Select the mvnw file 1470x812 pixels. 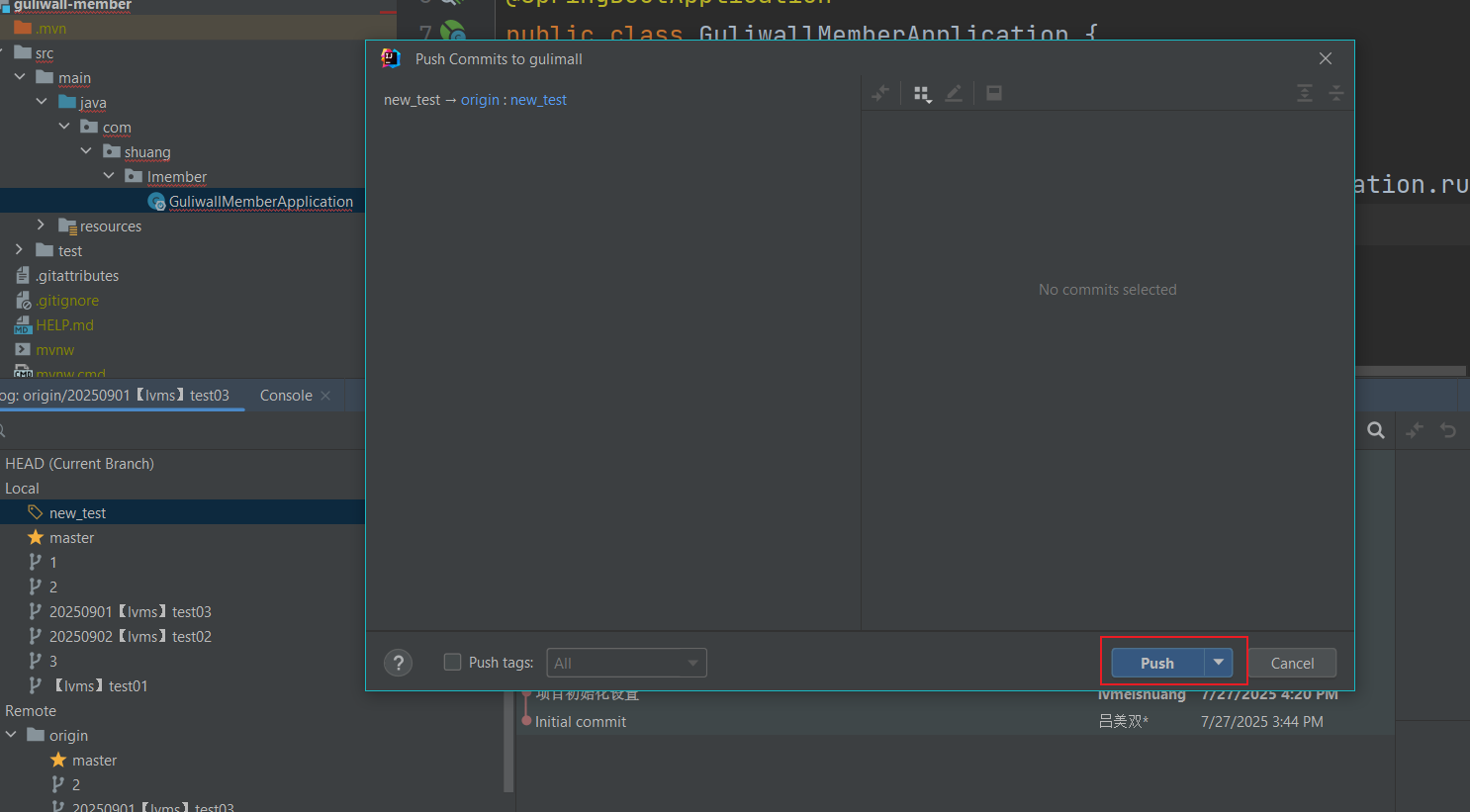click(54, 350)
